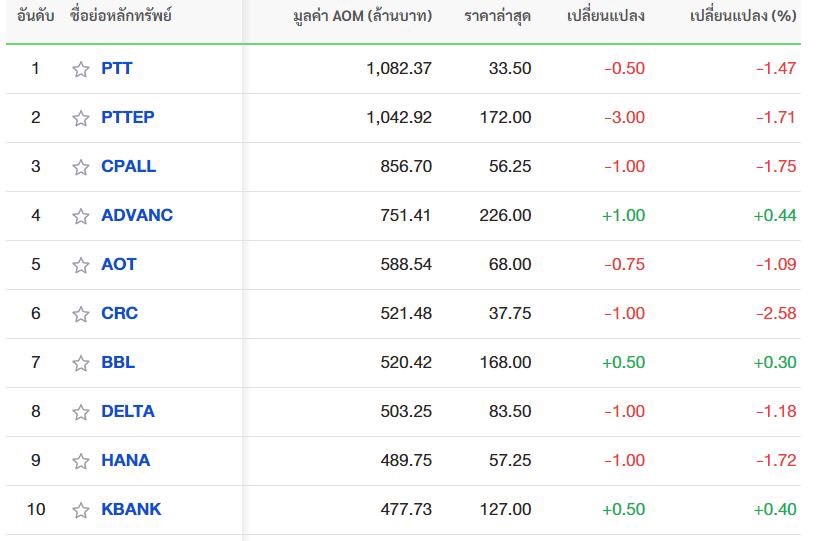Screen dimensions: 825x541
Task: Select the HANA symbol link
Action: point(126,460)
